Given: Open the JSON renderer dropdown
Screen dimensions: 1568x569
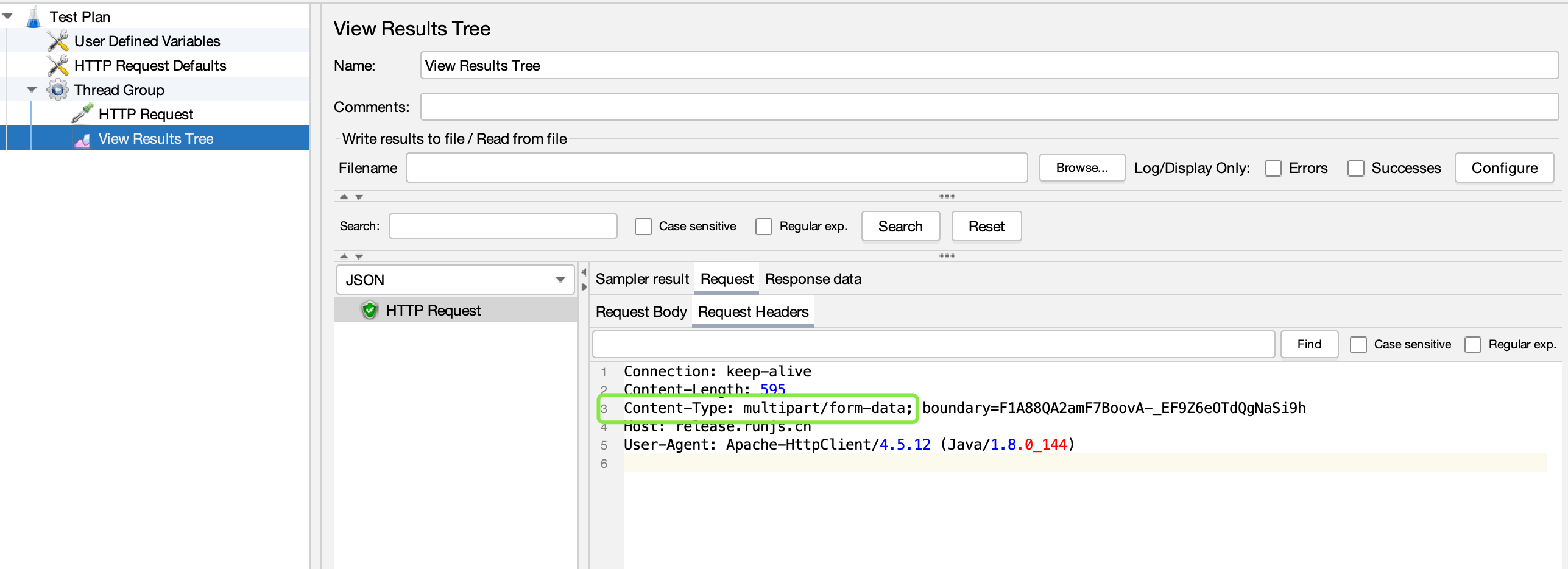Looking at the screenshot, I should (455, 280).
